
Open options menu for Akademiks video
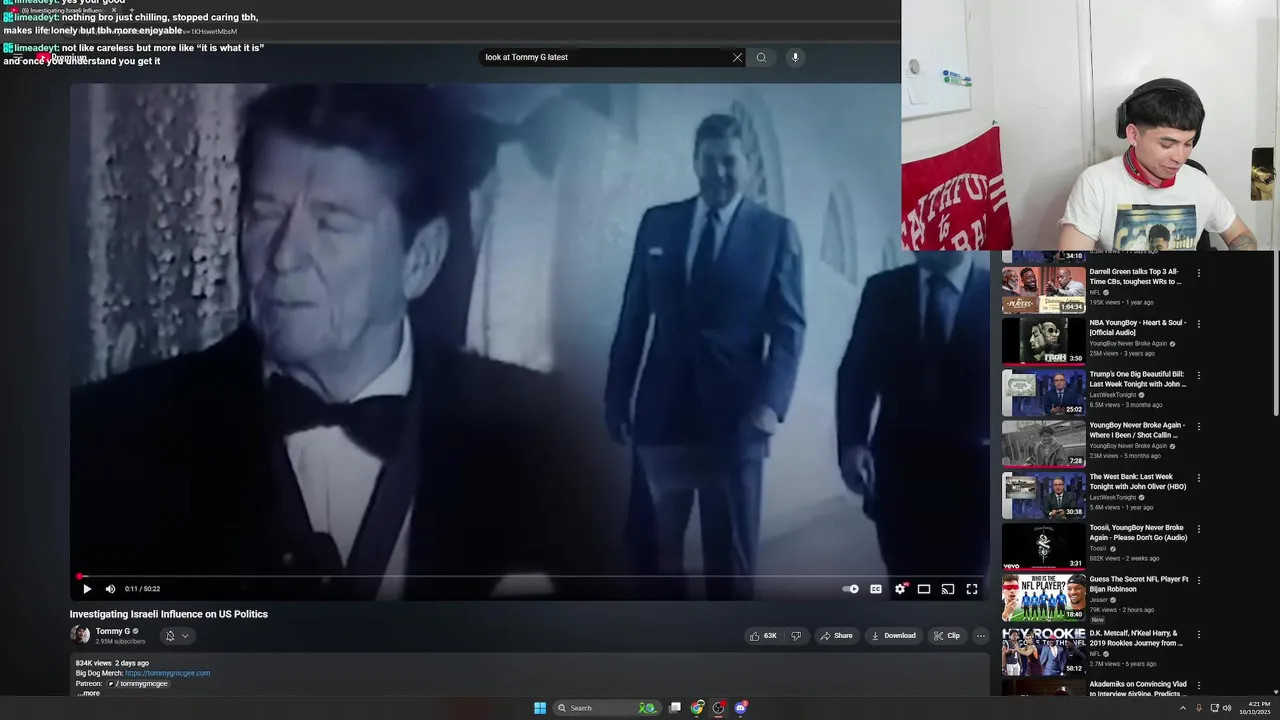1199,686
